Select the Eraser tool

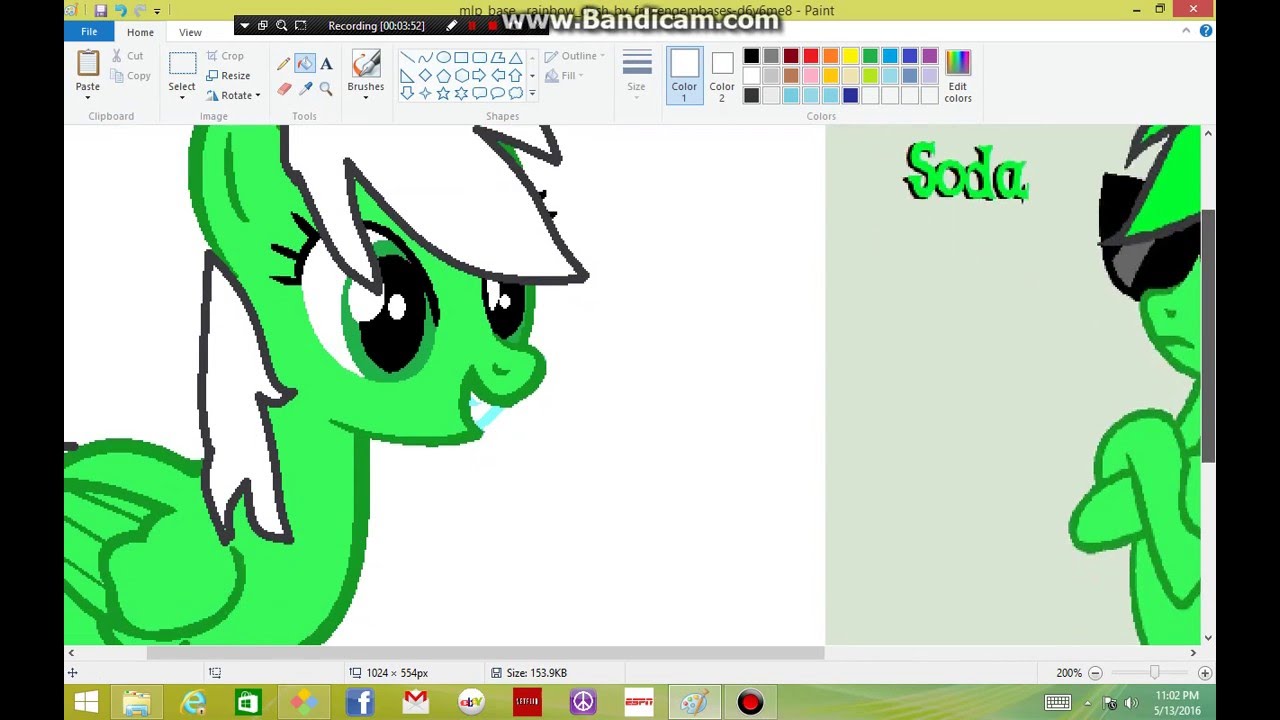[x=284, y=89]
